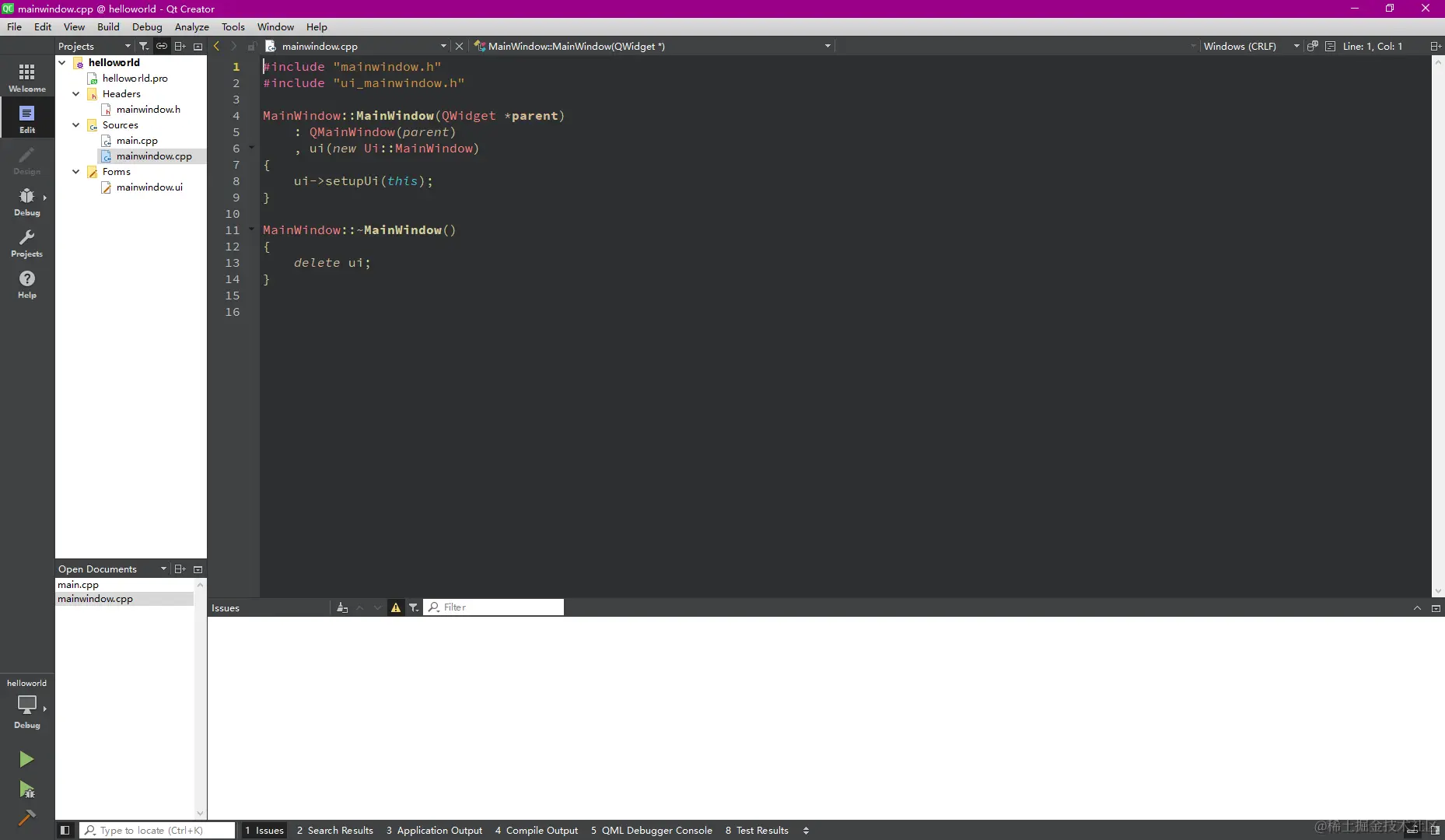Open output panes selector arrows
The height and width of the screenshot is (840, 1445).
point(806,830)
